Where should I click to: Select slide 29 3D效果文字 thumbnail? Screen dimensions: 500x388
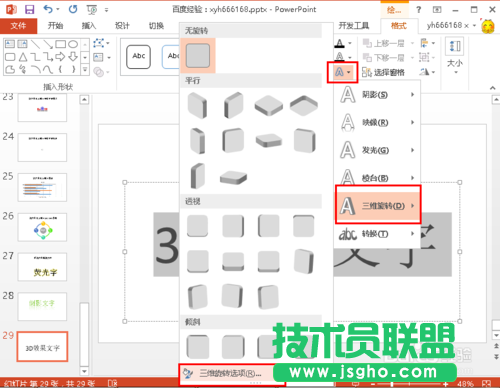tap(42, 347)
